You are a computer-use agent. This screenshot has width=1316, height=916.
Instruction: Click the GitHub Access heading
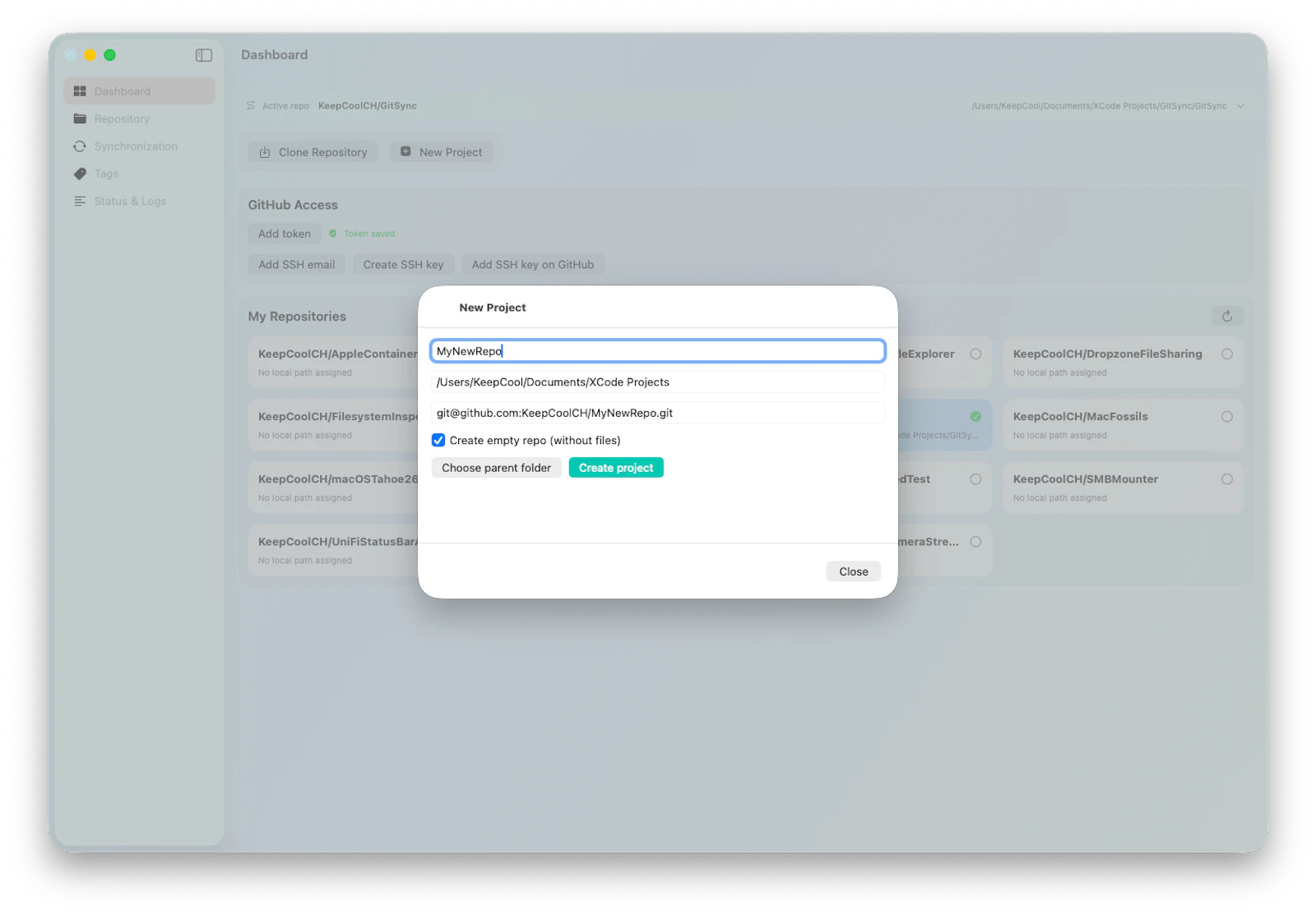coord(293,206)
